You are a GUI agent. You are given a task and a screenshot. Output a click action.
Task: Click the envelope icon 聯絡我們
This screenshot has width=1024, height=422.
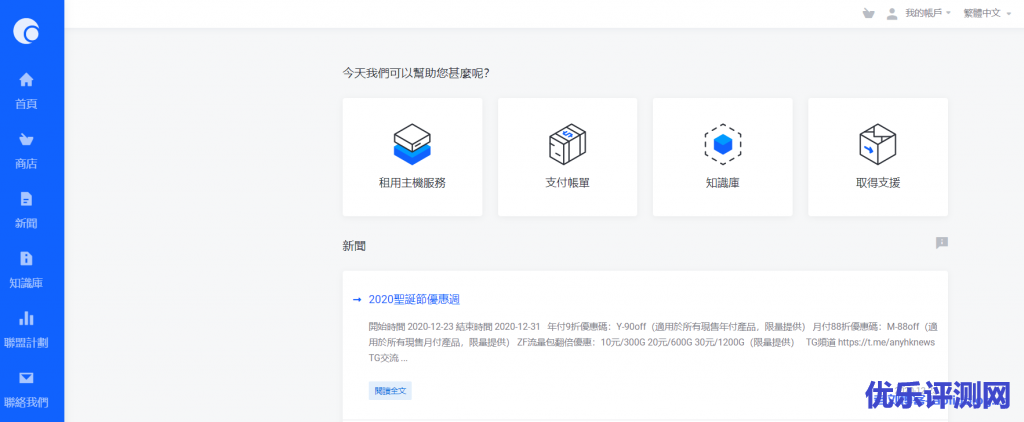pyautogui.click(x=27, y=378)
